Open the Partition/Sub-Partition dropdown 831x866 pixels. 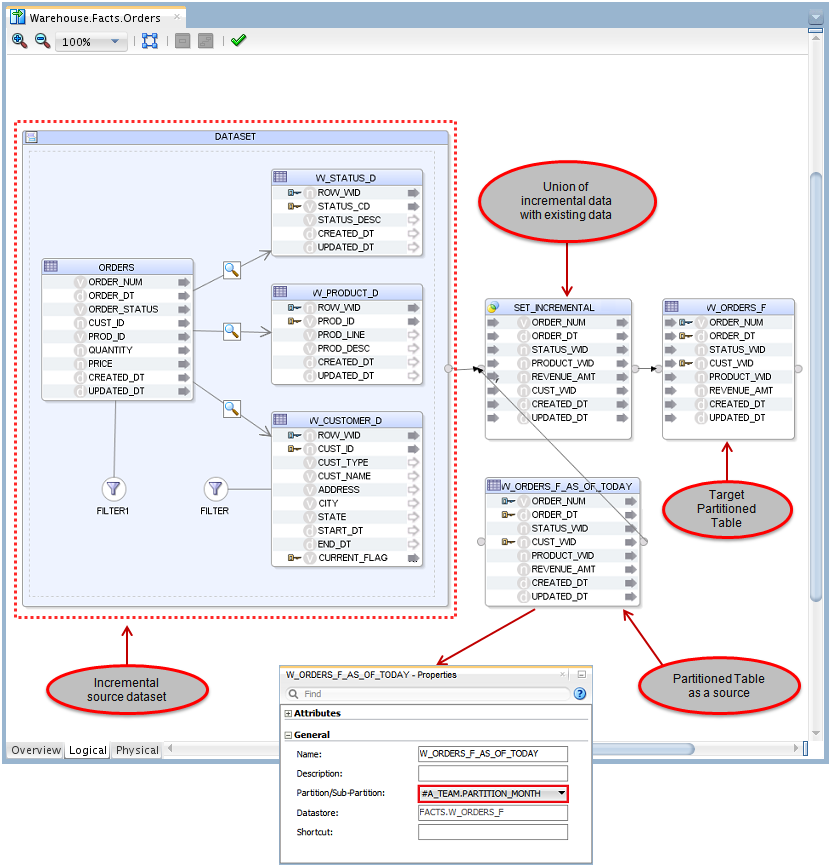pos(562,793)
